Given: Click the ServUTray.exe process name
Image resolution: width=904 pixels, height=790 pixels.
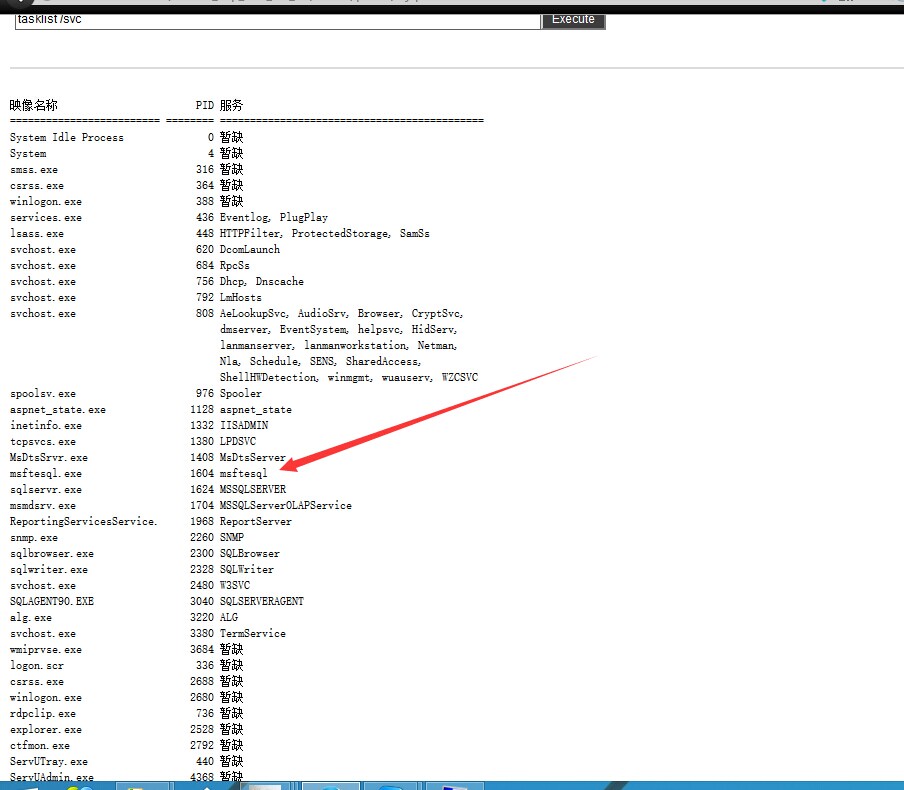Looking at the screenshot, I should (x=48, y=762).
